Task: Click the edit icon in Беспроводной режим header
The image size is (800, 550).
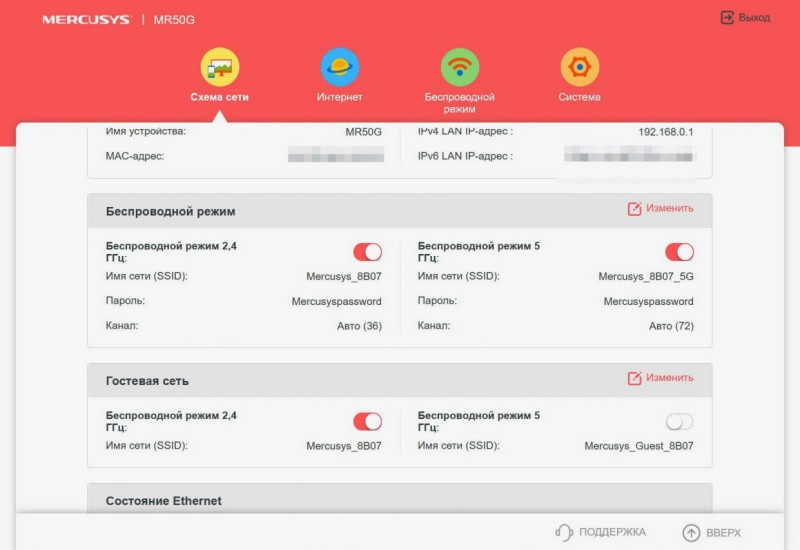Action: (634, 209)
